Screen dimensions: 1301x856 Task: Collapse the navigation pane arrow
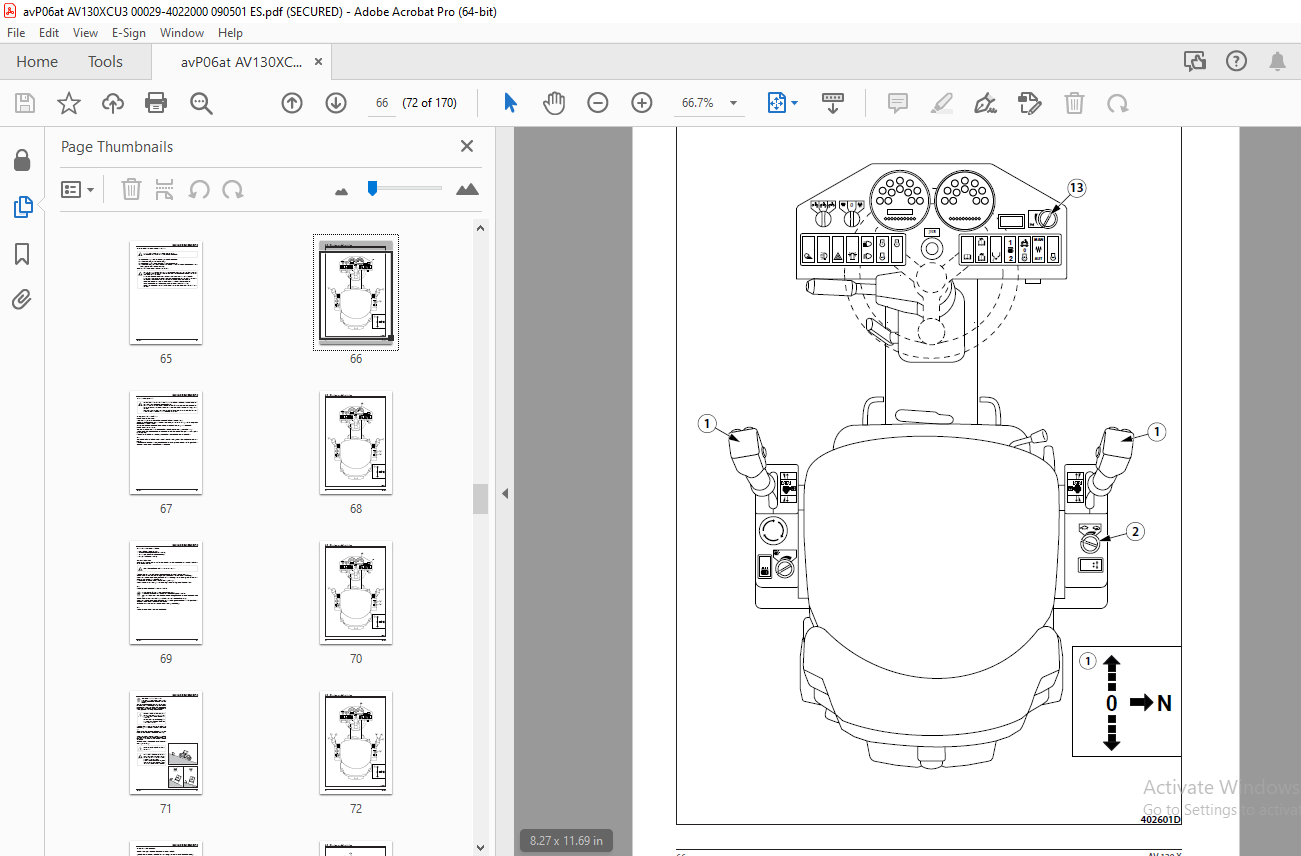pos(505,493)
